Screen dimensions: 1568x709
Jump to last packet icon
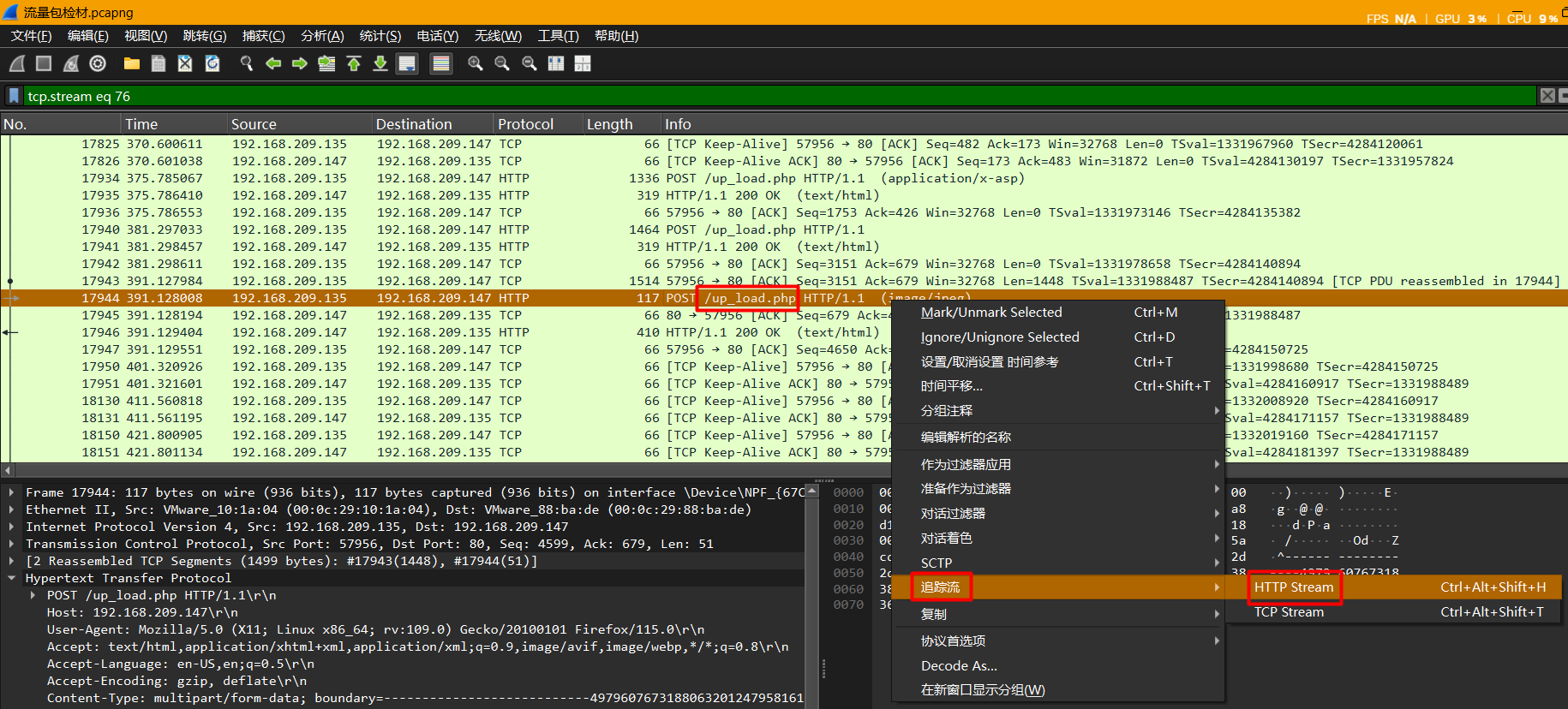tap(380, 63)
